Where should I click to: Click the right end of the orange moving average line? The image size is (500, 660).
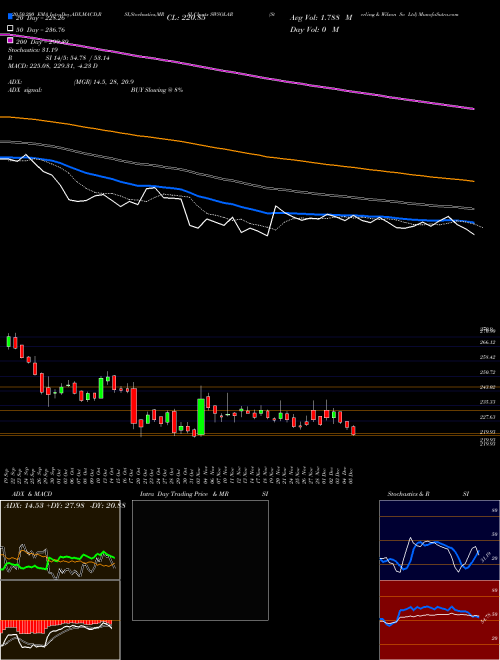click(472, 181)
